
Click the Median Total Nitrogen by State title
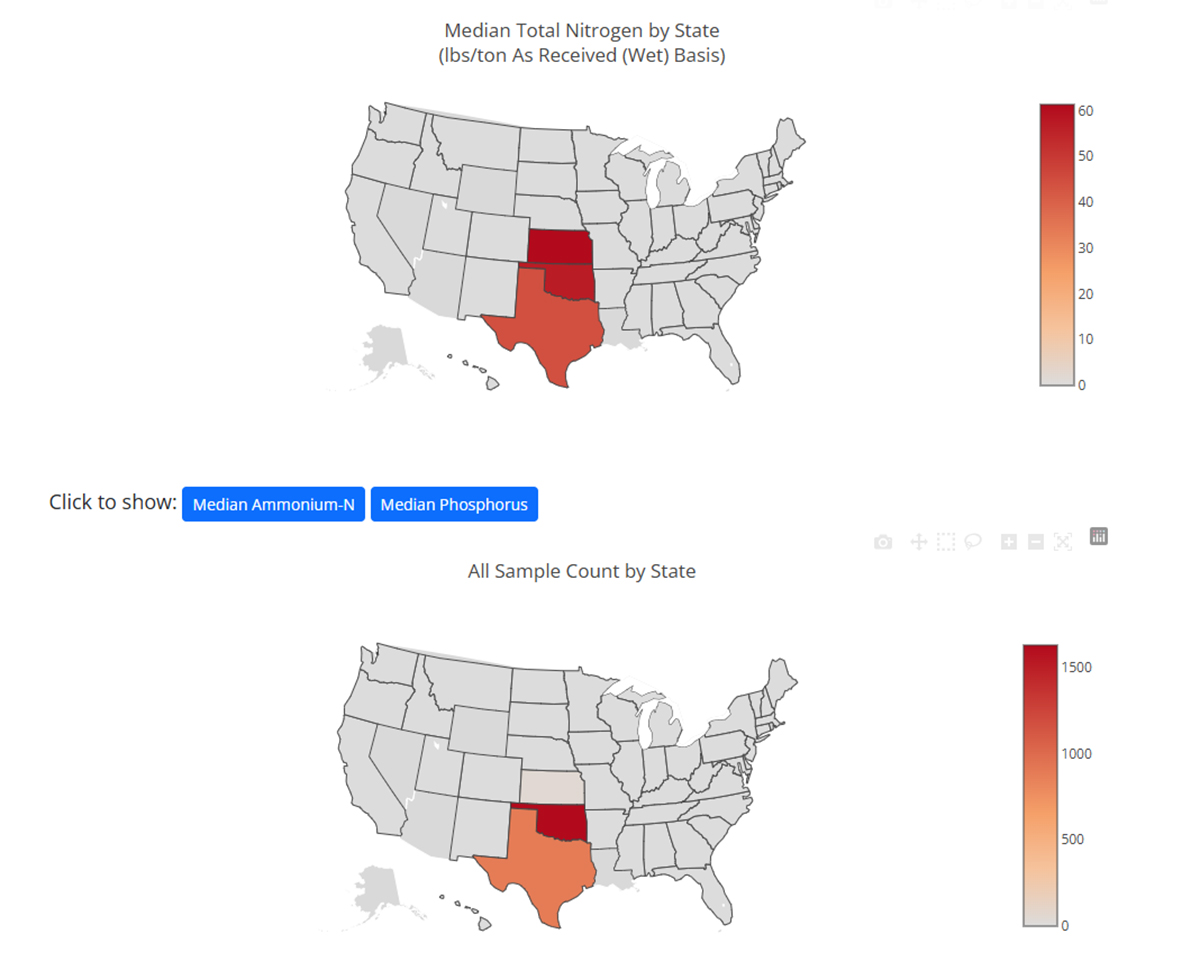[x=581, y=32]
